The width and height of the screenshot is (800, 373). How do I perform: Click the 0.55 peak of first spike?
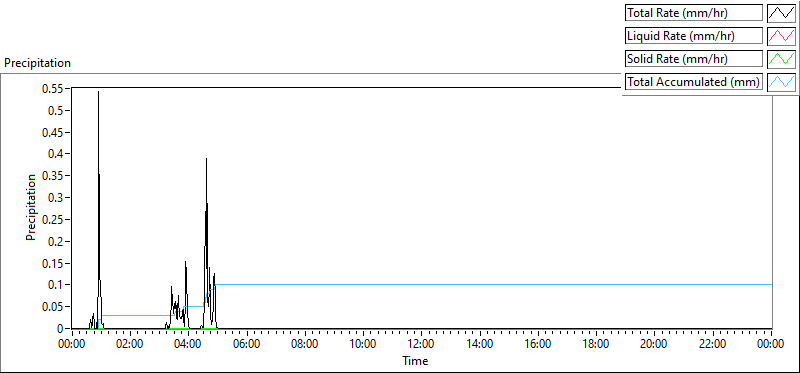coord(98,92)
